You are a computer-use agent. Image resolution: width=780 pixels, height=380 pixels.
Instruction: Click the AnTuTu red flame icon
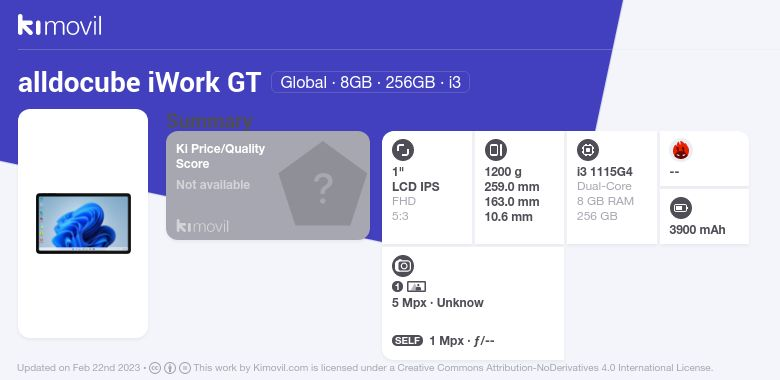[681, 150]
